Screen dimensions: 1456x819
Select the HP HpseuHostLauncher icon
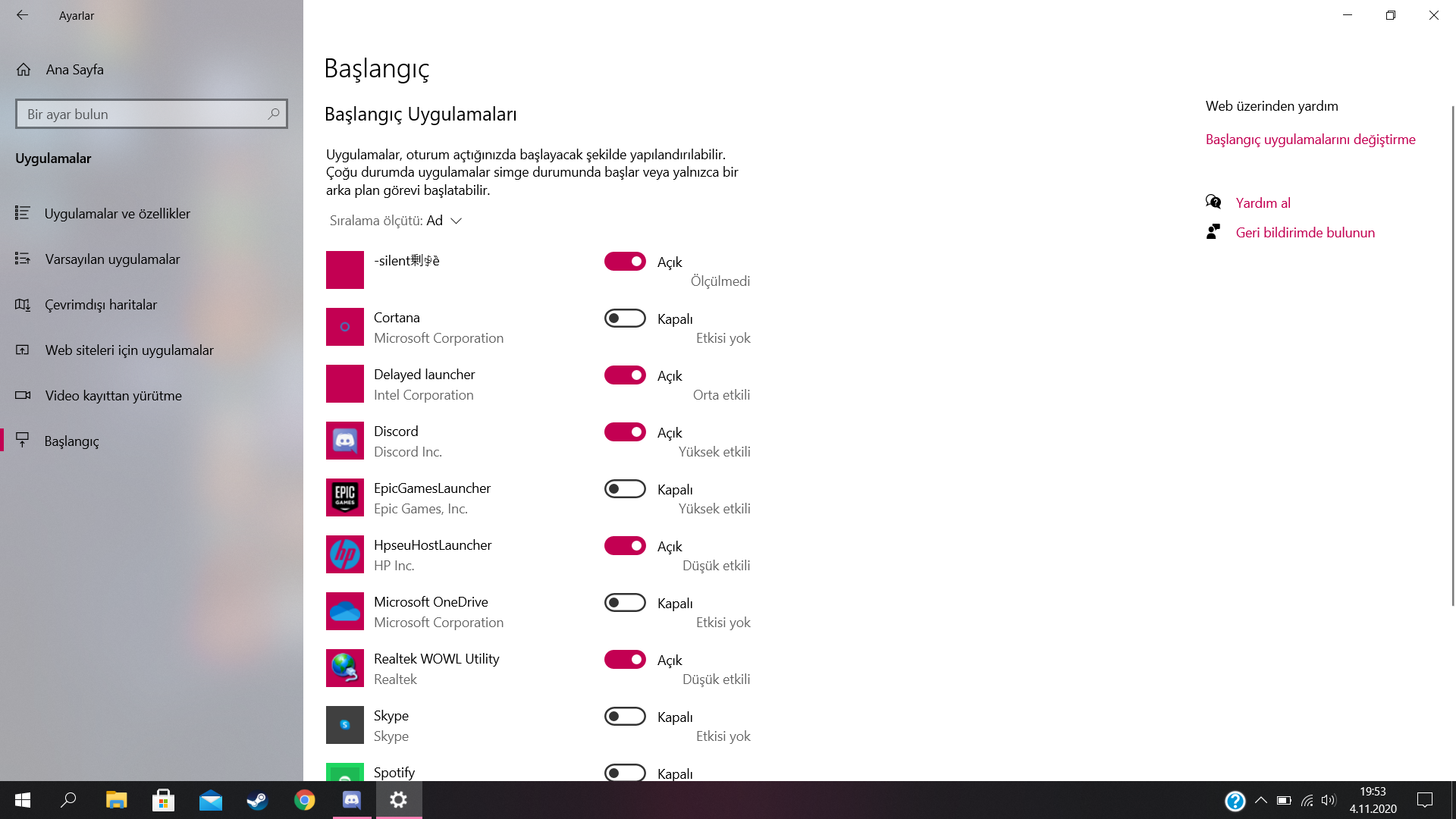(345, 554)
